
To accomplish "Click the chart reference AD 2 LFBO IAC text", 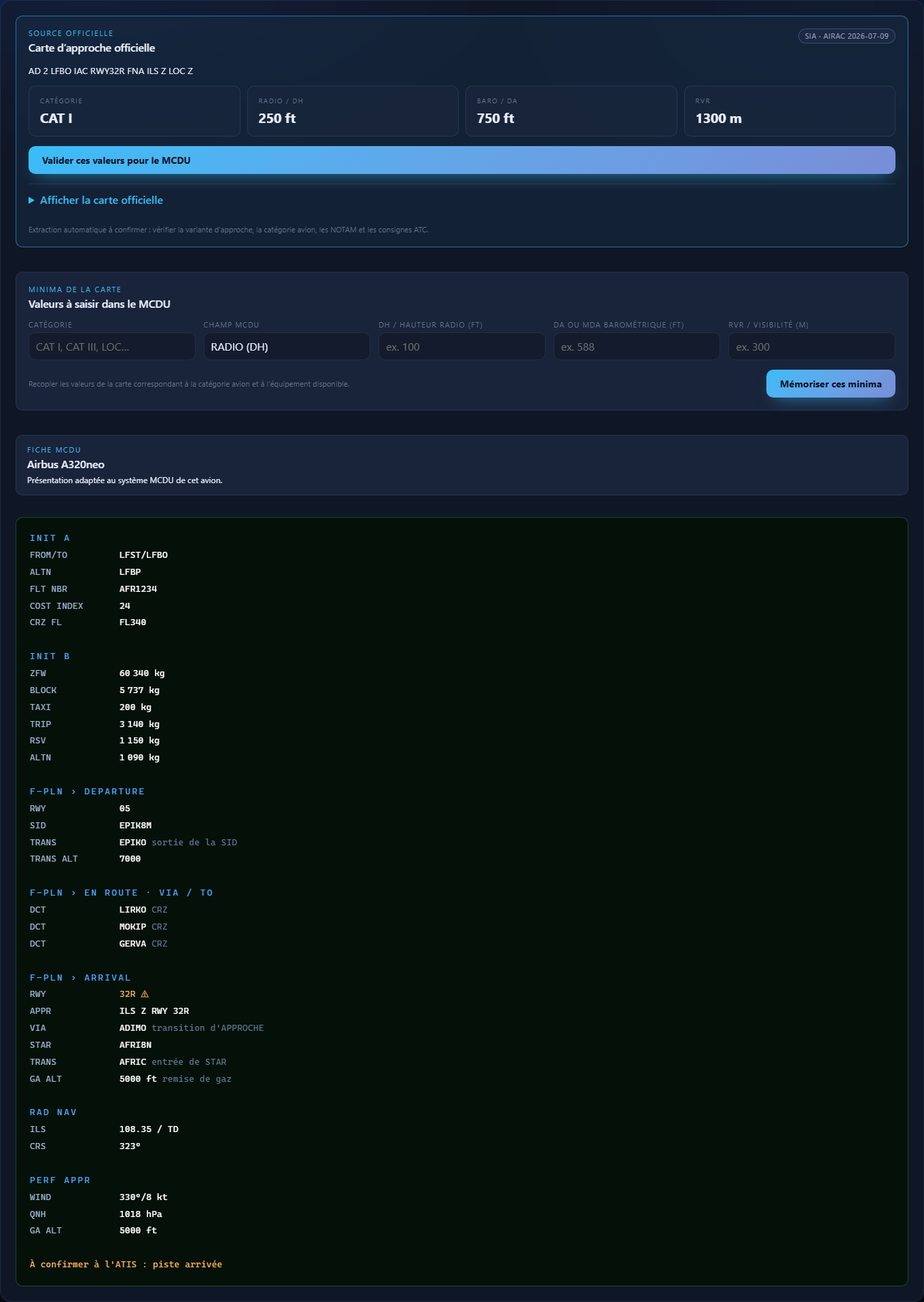I will point(111,71).
